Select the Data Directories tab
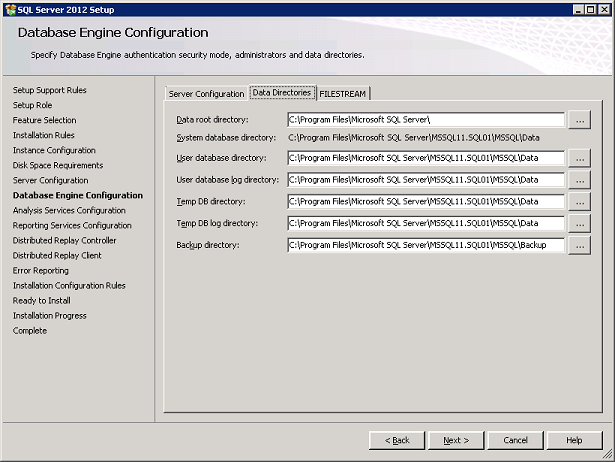This screenshot has height=462, width=615. pos(282,93)
